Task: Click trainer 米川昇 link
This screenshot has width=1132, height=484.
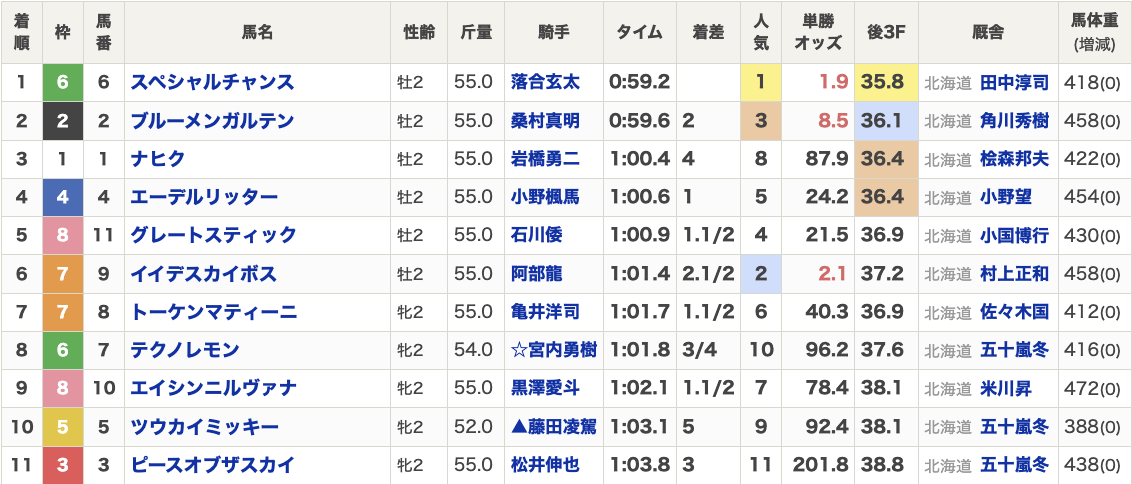Action: [1006, 389]
